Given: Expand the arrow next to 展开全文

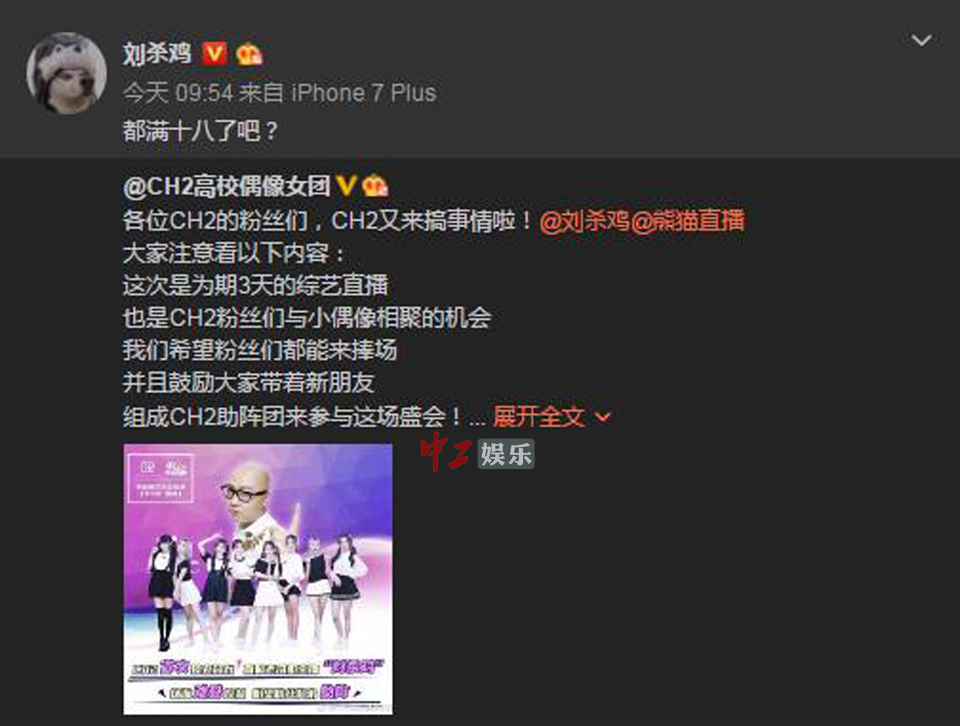Looking at the screenshot, I should [603, 417].
